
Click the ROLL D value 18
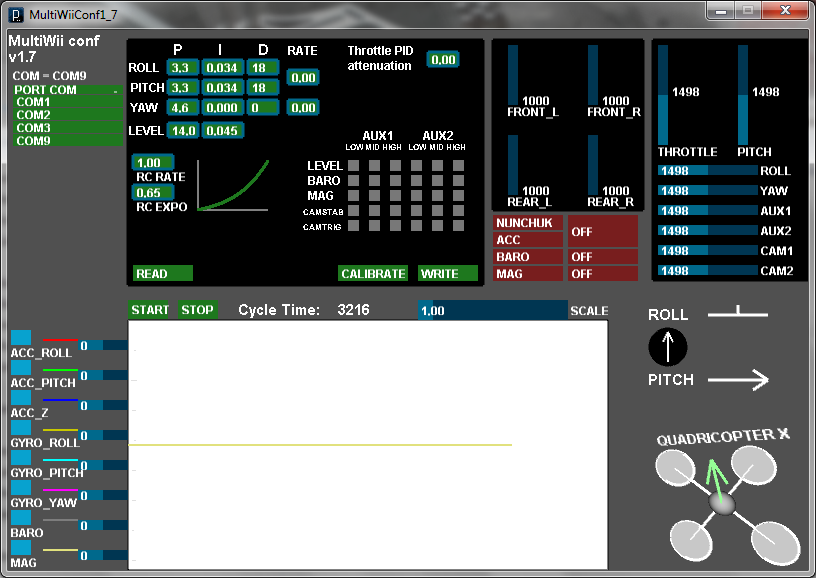[x=263, y=68]
